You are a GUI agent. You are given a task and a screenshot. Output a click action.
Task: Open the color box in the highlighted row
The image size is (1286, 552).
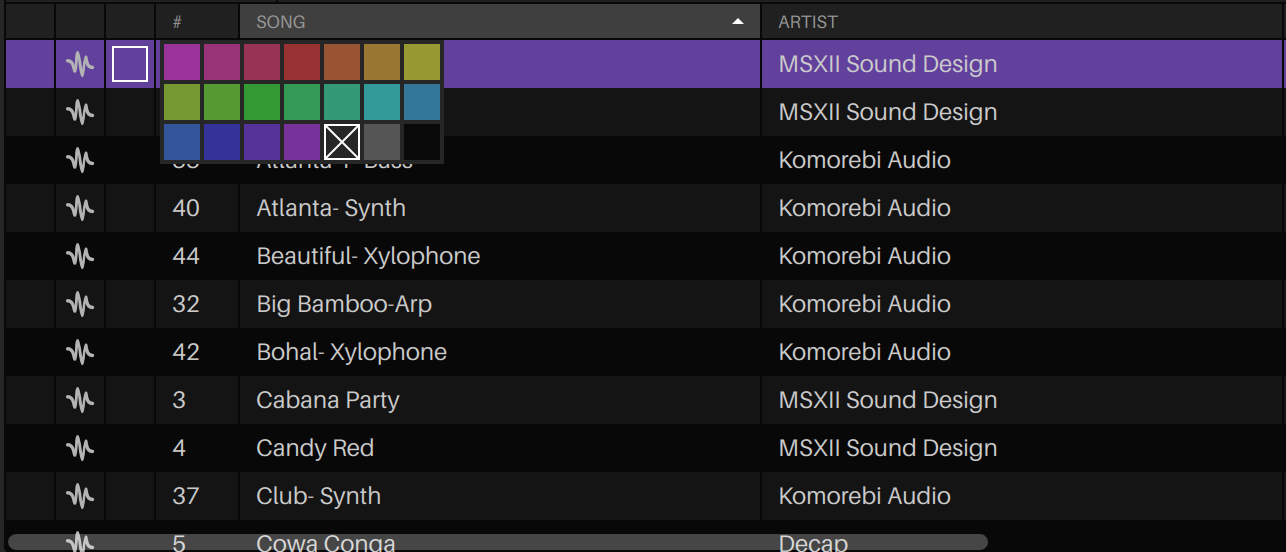point(130,64)
